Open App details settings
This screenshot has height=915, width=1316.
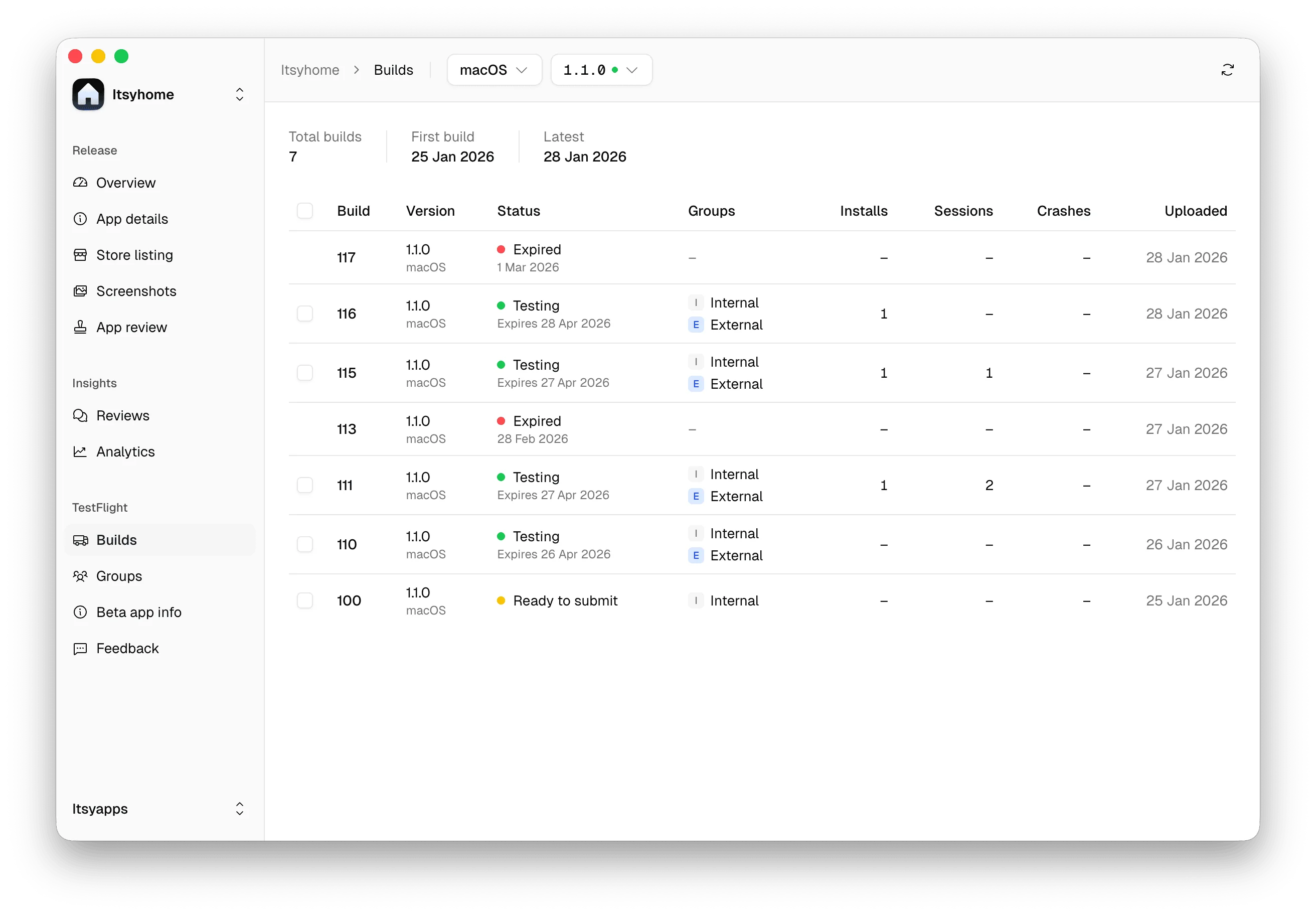pyautogui.click(x=132, y=218)
